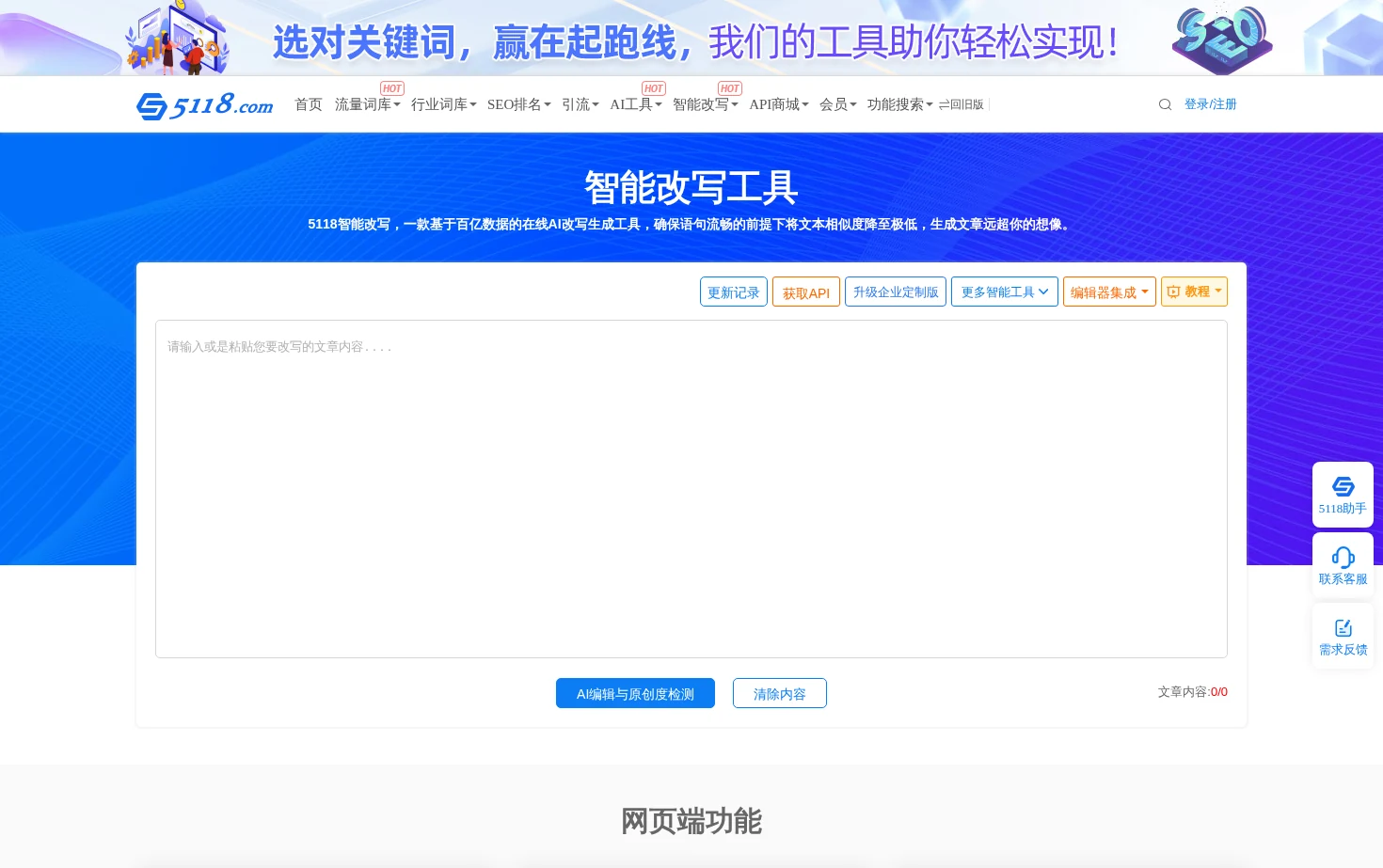Expand the AI工具 menu
The image size is (1383, 868).
[x=636, y=104]
